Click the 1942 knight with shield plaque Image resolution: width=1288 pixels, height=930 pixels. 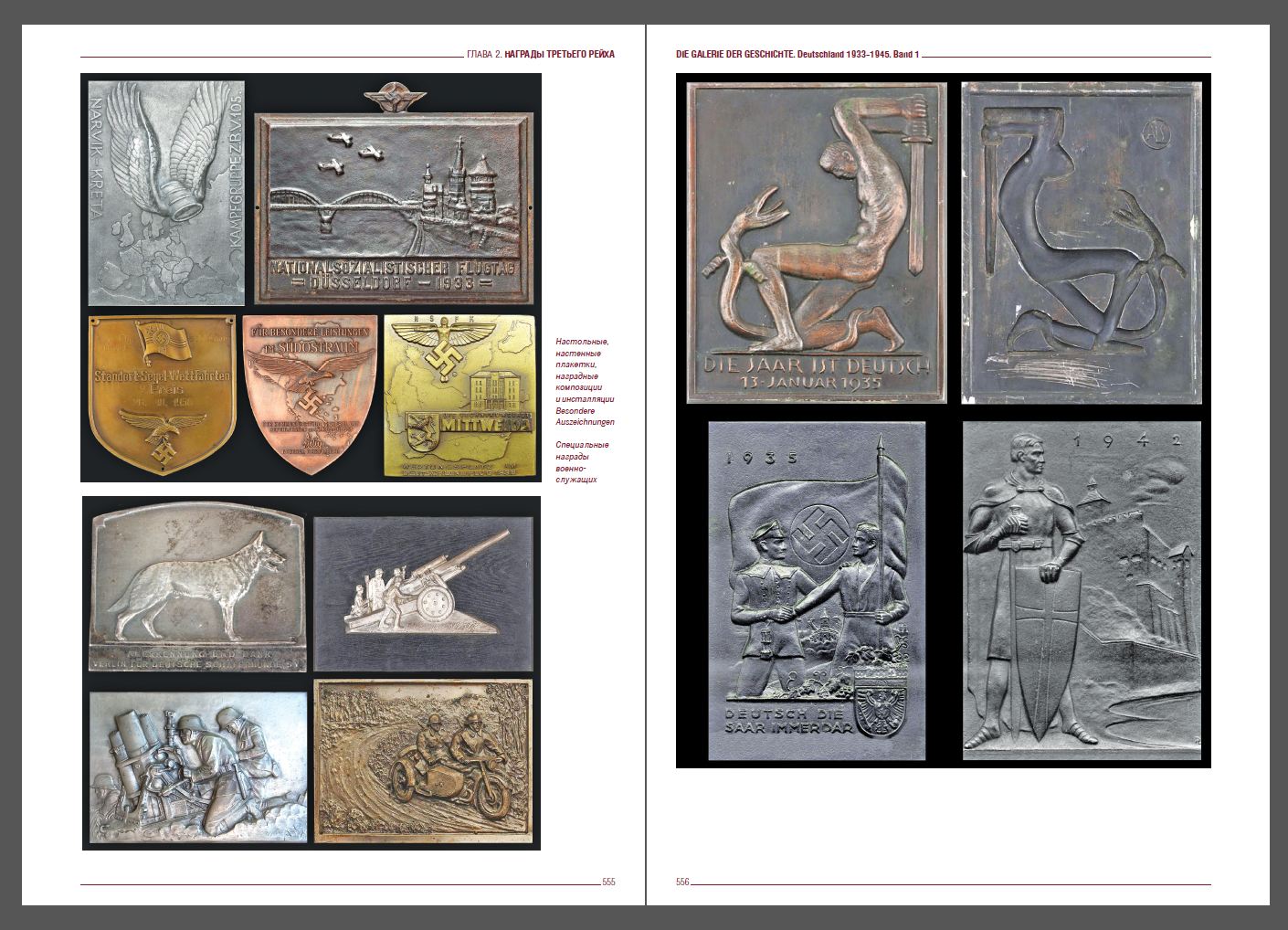[x=1082, y=589]
